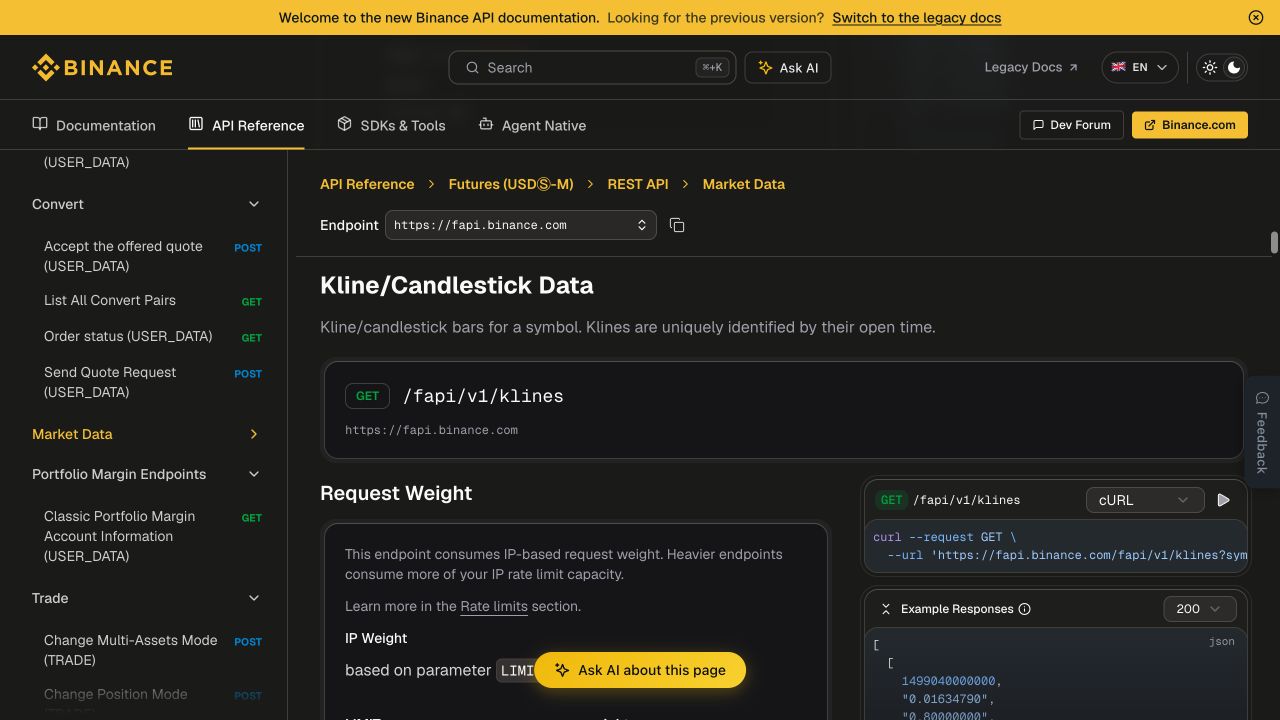1280x720 pixels.
Task: Open Accept the offered quote endpoint
Action: 153,256
